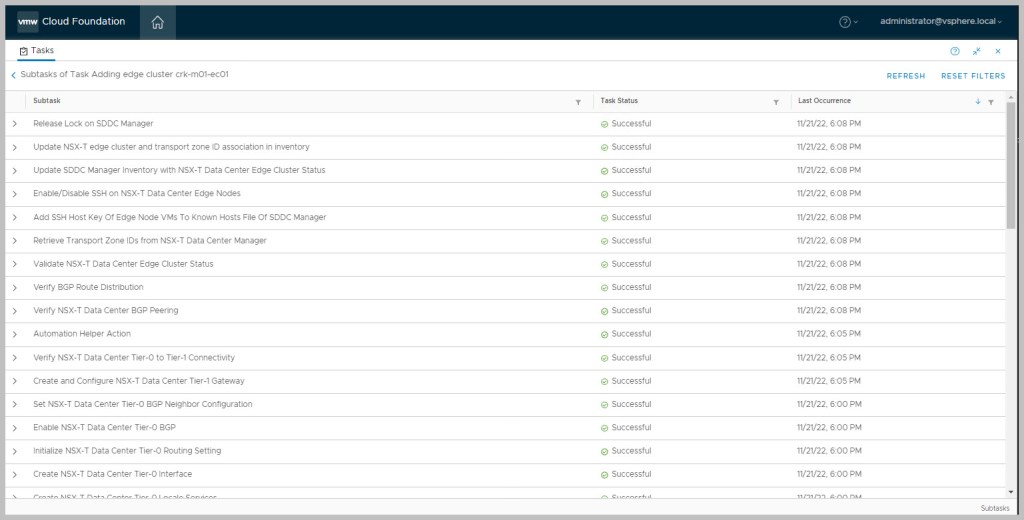The image size is (1024, 520).
Task: Click Successful icon for Verify BGP Route Distribution
Action: pos(604,288)
